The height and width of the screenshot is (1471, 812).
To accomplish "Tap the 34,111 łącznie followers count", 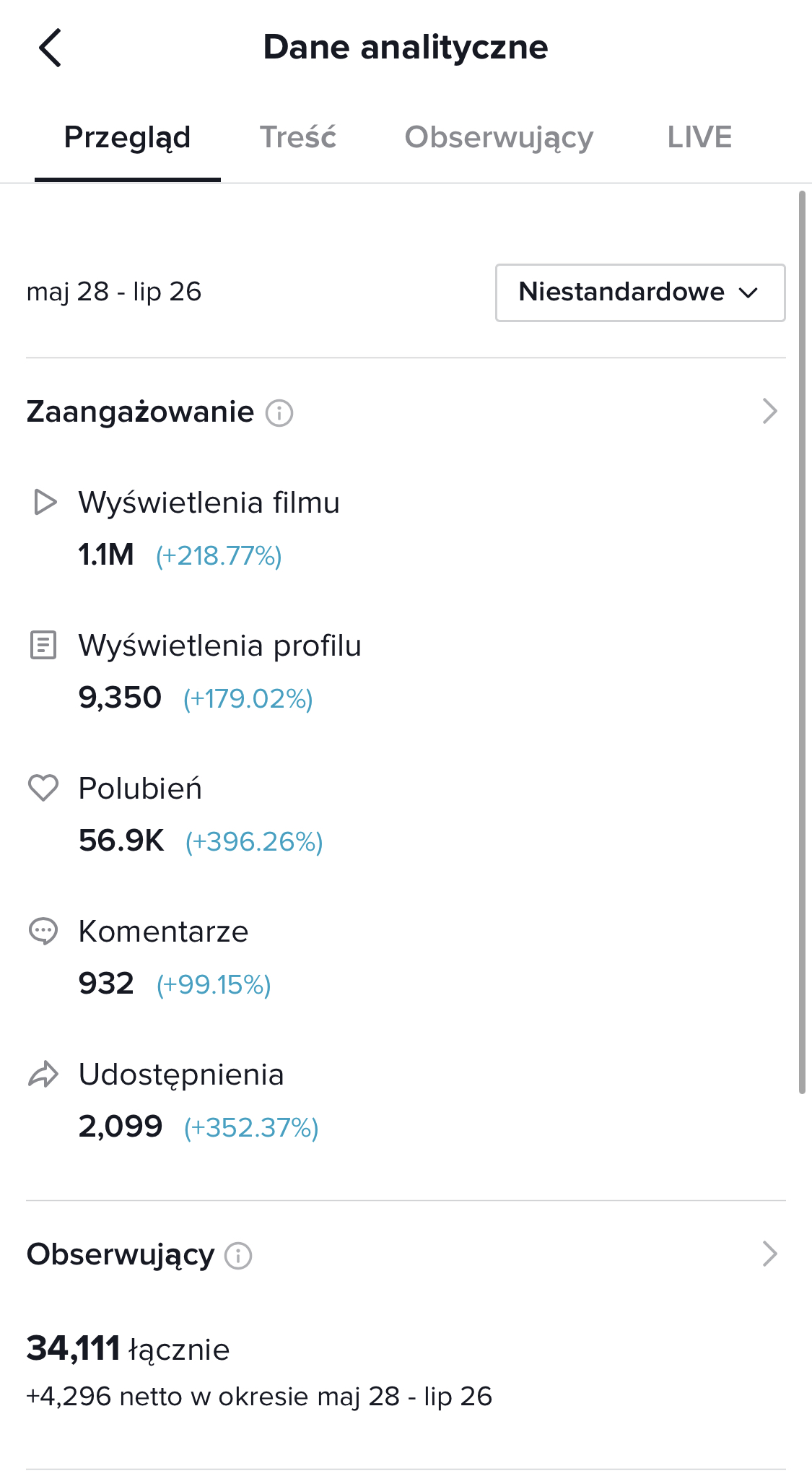I will (x=128, y=1348).
